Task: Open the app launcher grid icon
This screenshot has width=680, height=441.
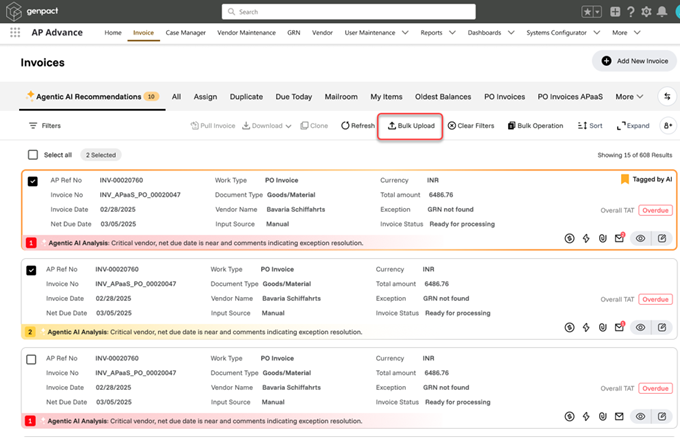Action: point(15,32)
